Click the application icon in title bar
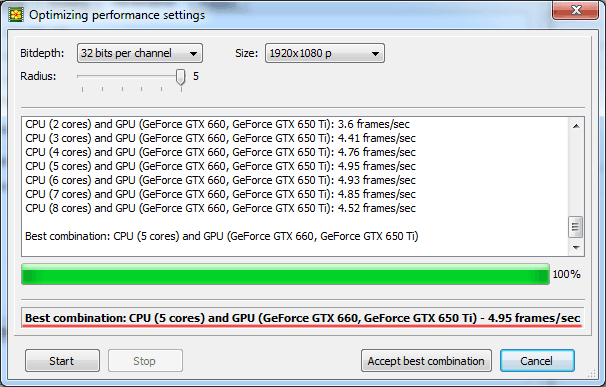This screenshot has height=387, width=606. pos(16,15)
